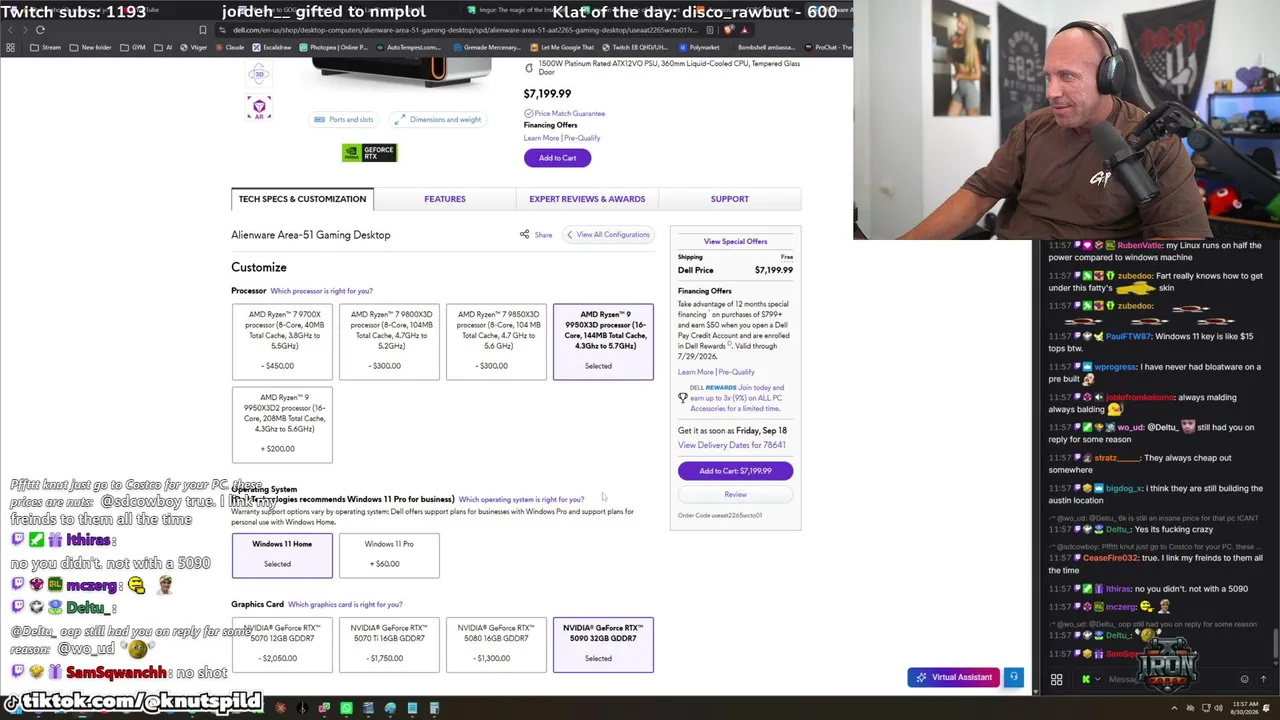Open the Price Match Guarantee link
This screenshot has width=1280, height=720.
point(570,114)
